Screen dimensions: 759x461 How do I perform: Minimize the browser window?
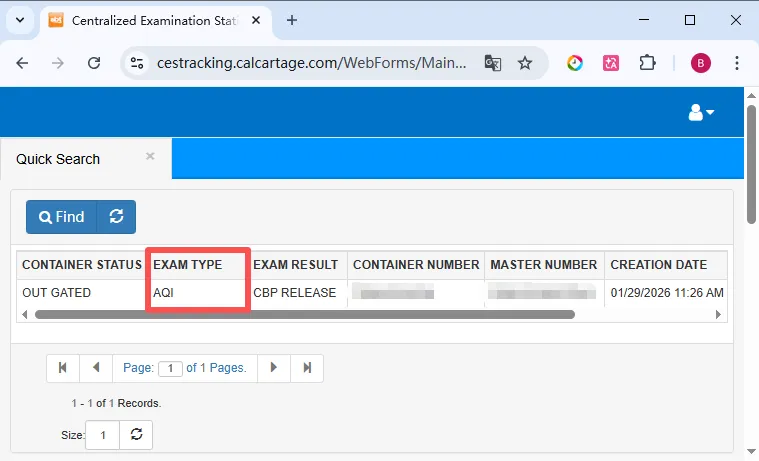click(644, 20)
